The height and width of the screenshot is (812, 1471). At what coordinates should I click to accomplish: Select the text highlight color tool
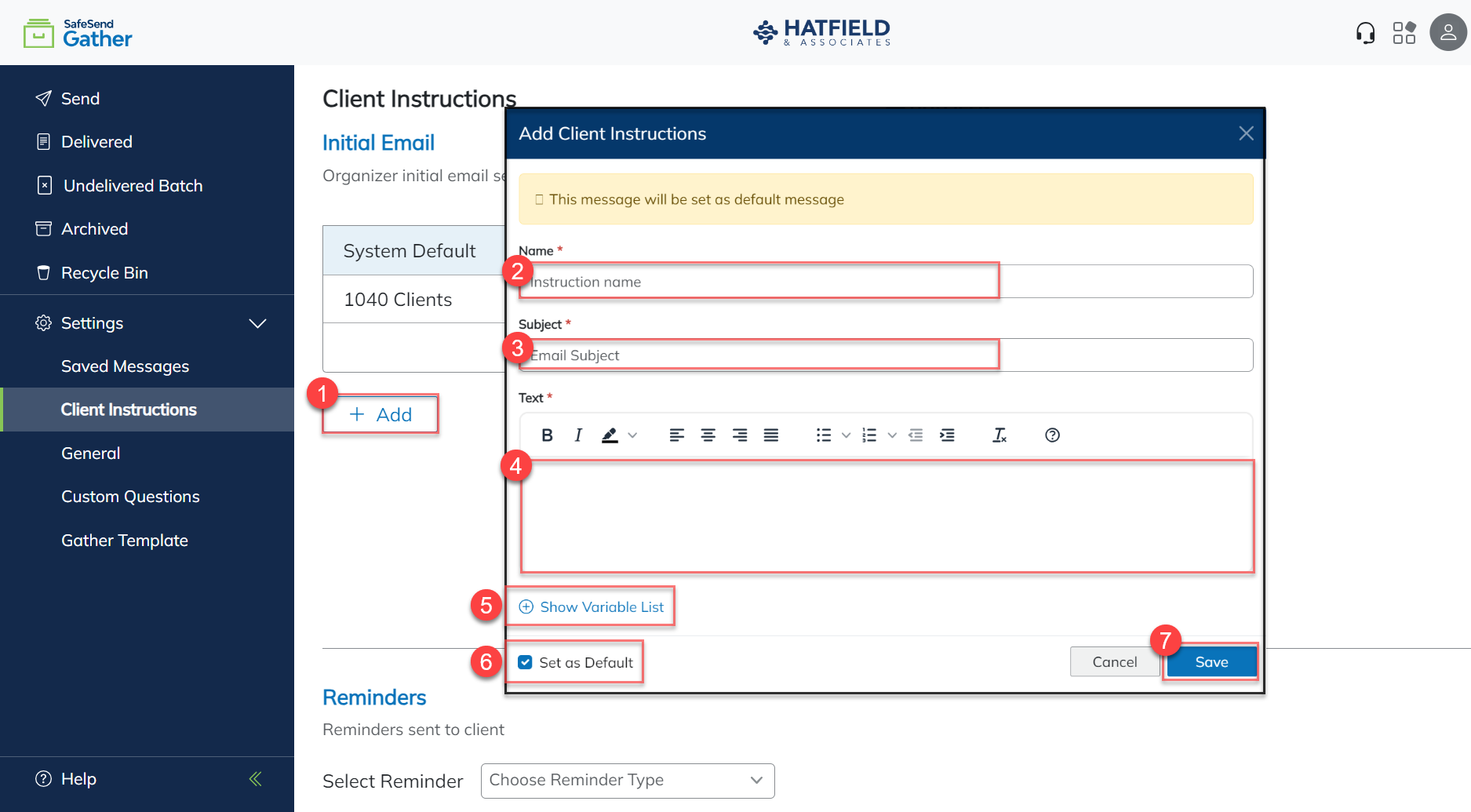point(610,435)
